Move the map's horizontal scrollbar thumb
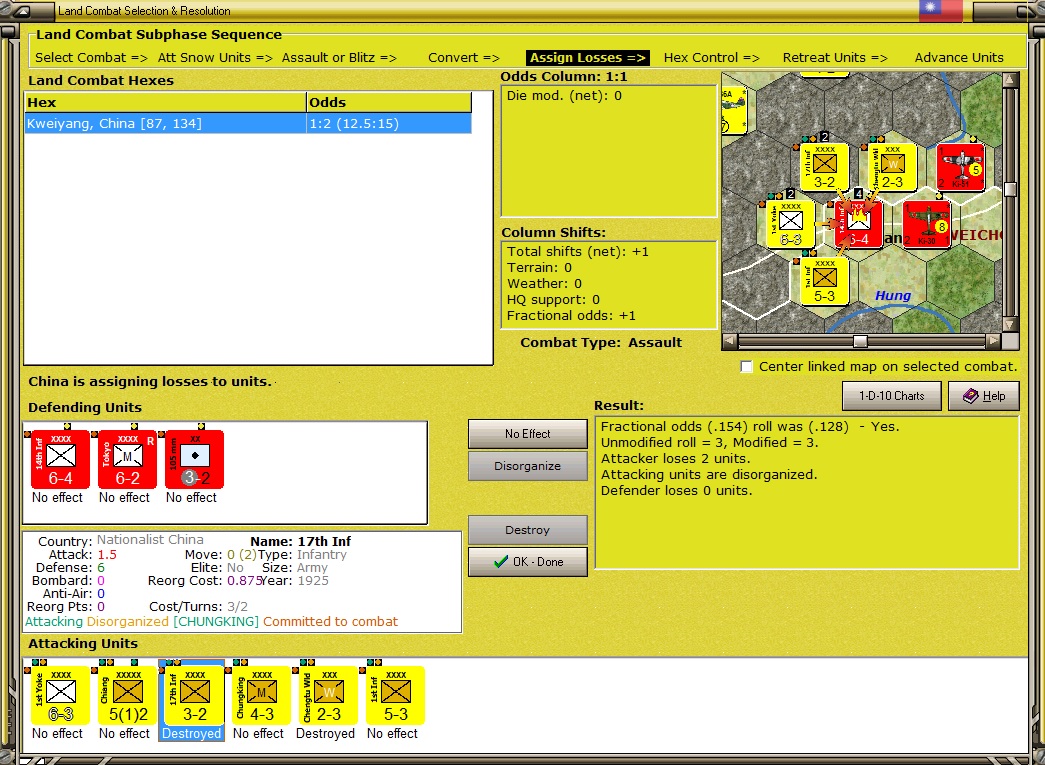This screenshot has width=1045, height=765. pos(860,341)
